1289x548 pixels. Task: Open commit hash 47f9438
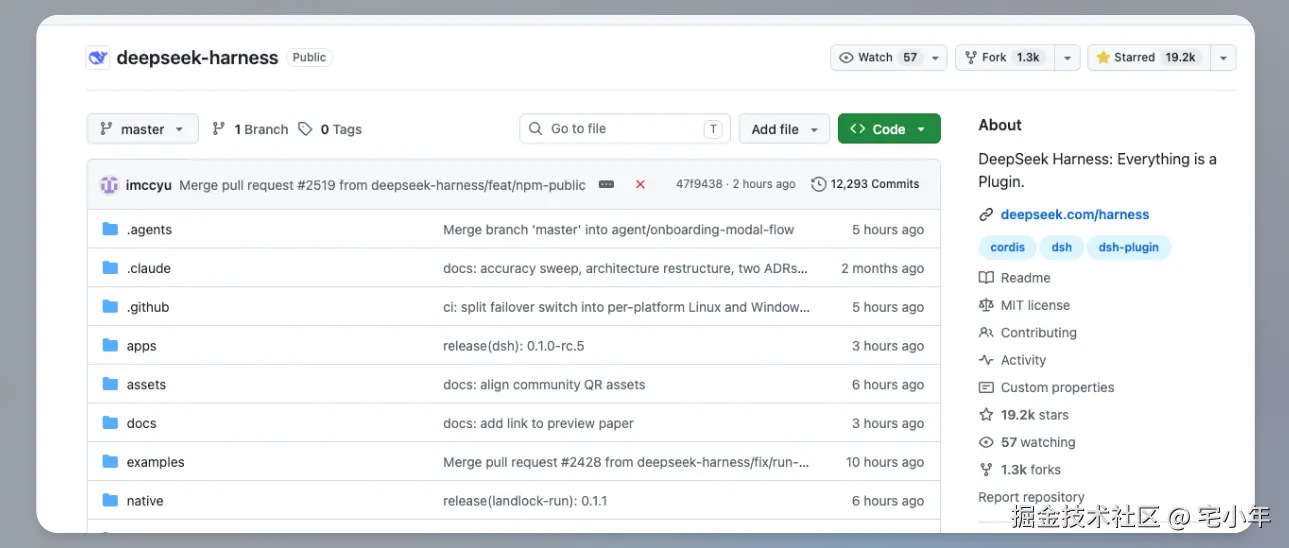699,184
